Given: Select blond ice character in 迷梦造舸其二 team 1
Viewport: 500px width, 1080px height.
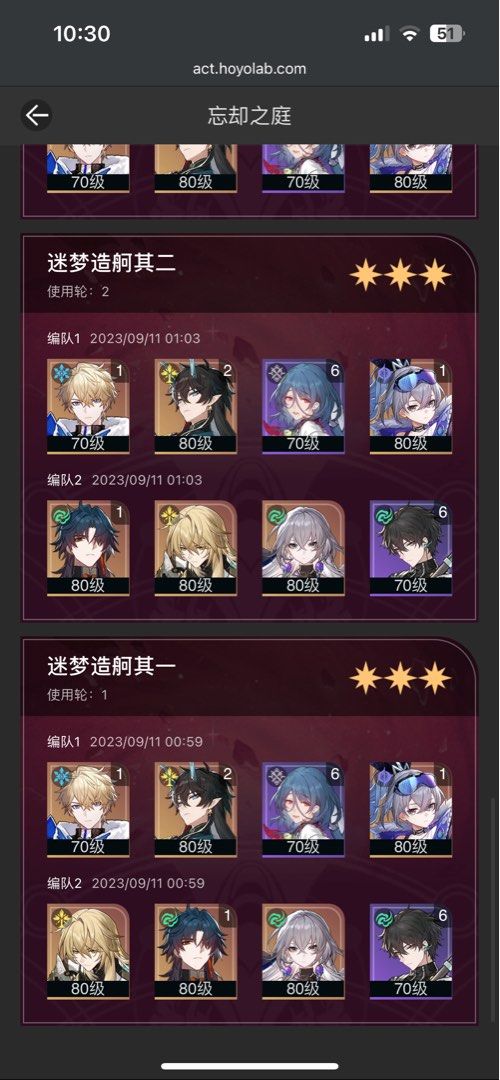Looking at the screenshot, I should click(88, 406).
